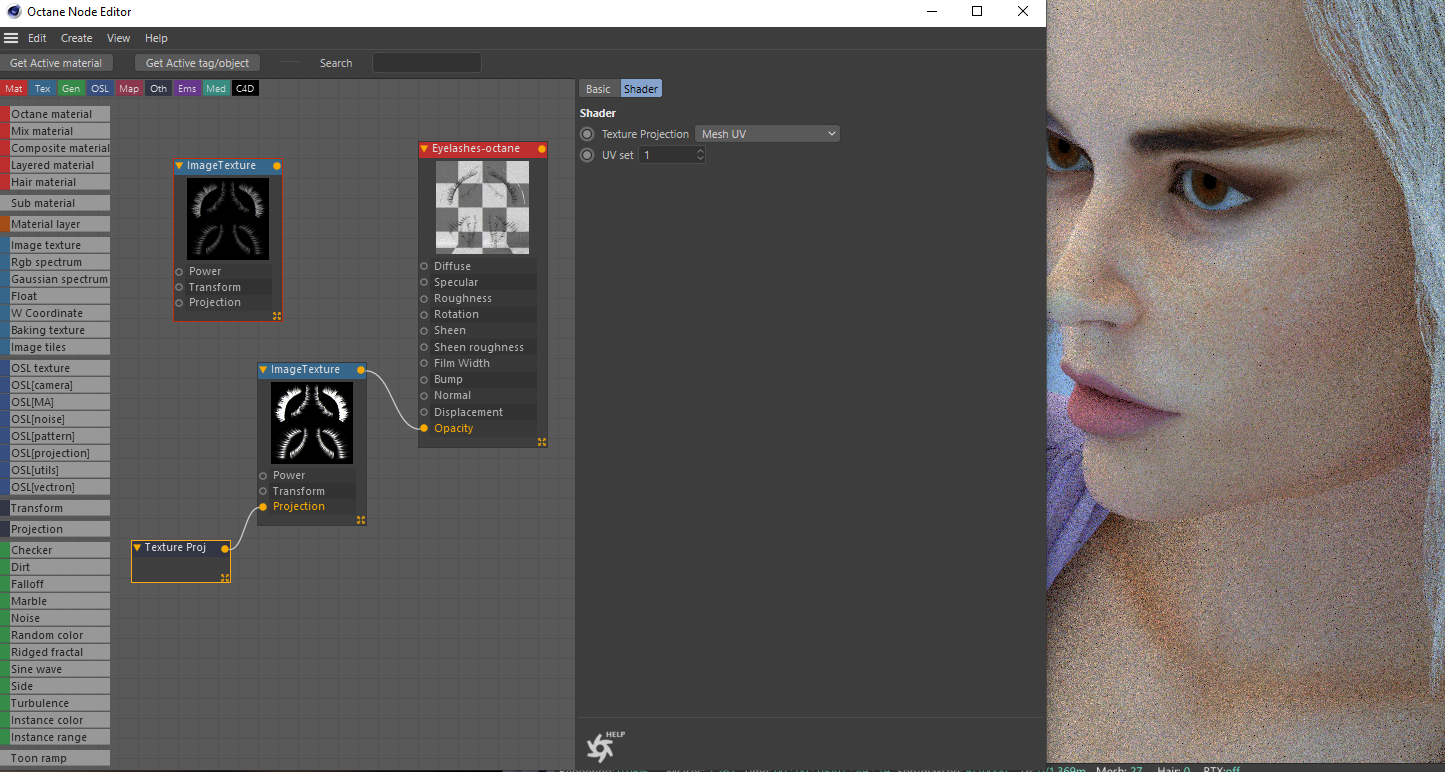Toggle the C4D node filter

pos(245,89)
